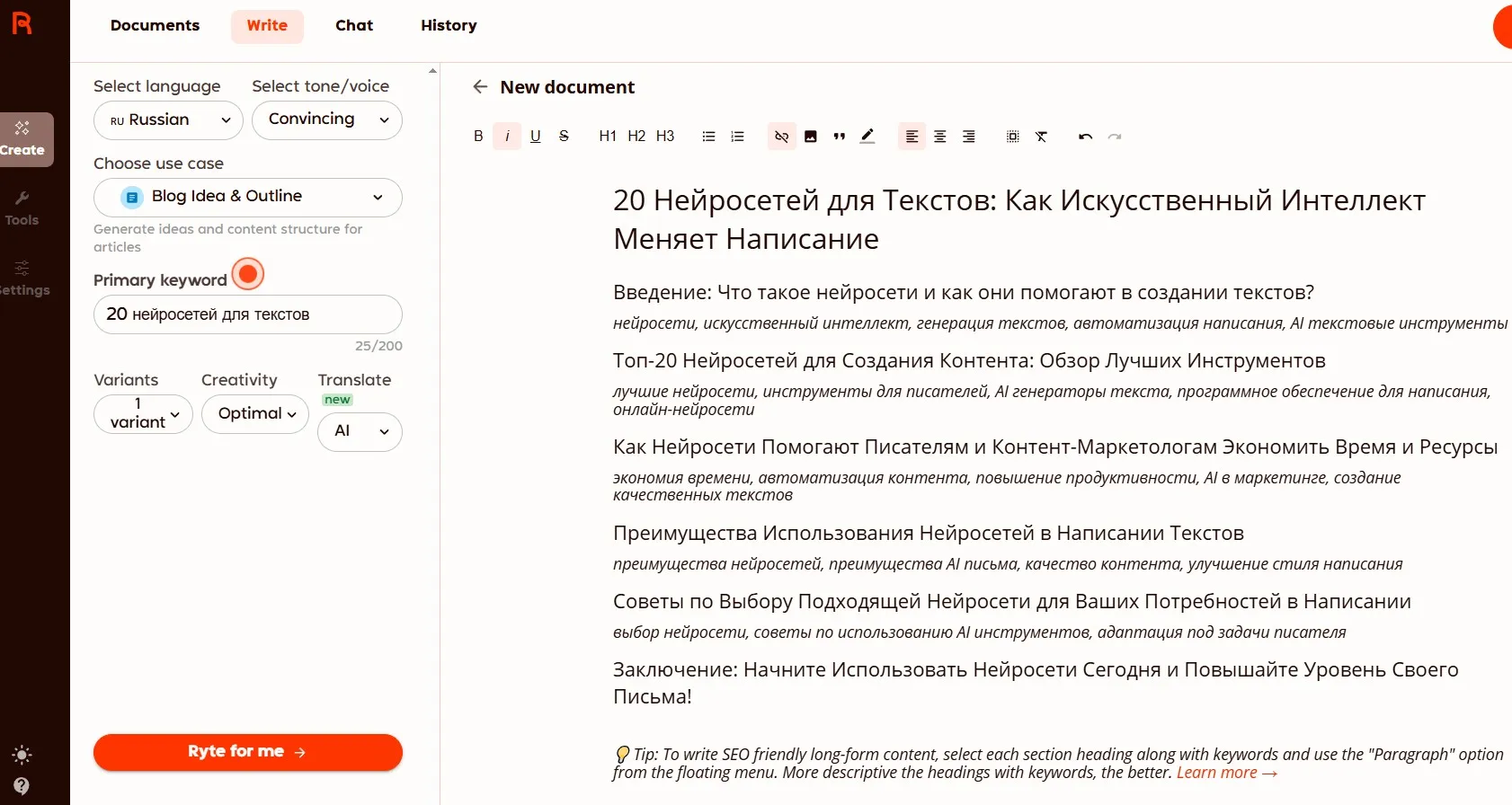Go back using arrow beside New document
The image size is (1512, 805).
pyautogui.click(x=480, y=87)
